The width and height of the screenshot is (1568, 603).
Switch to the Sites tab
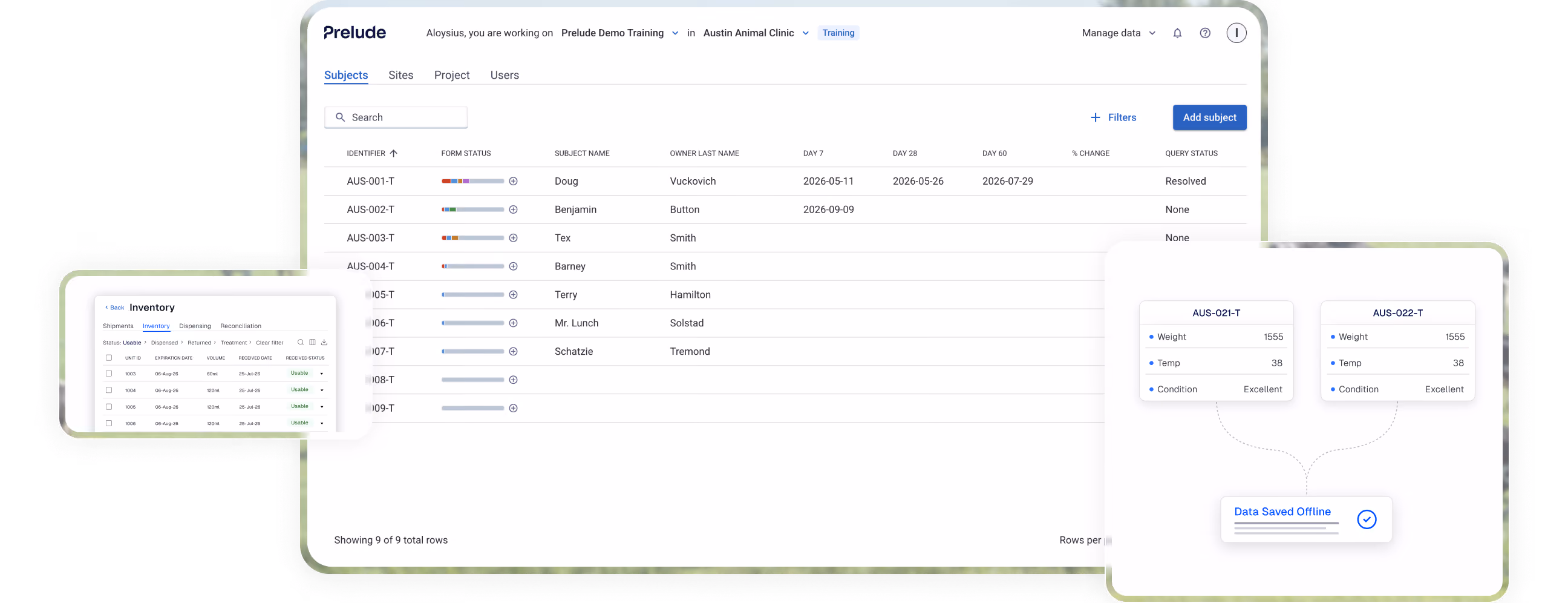[x=400, y=75]
